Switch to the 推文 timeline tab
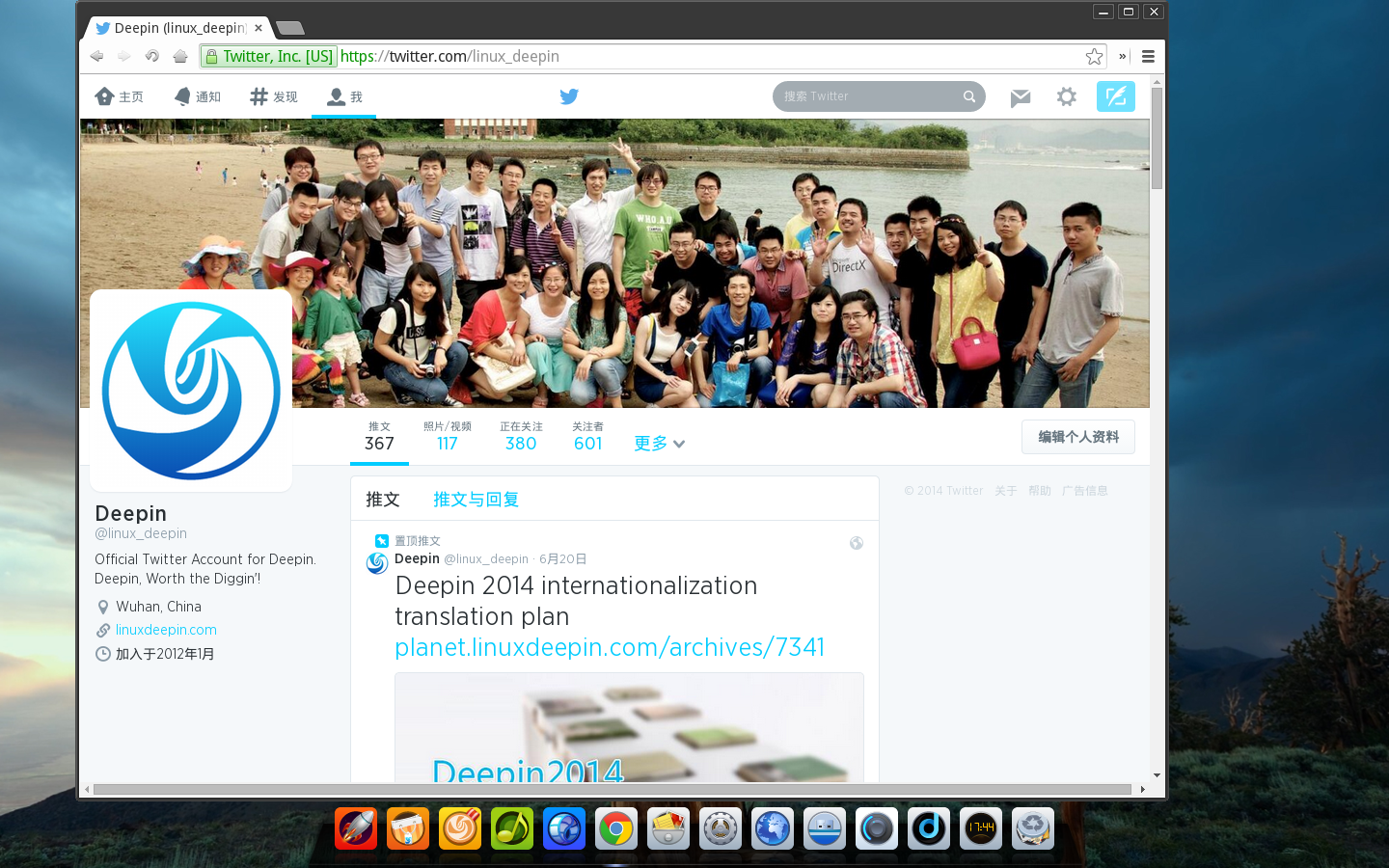1389x868 pixels. (x=383, y=500)
